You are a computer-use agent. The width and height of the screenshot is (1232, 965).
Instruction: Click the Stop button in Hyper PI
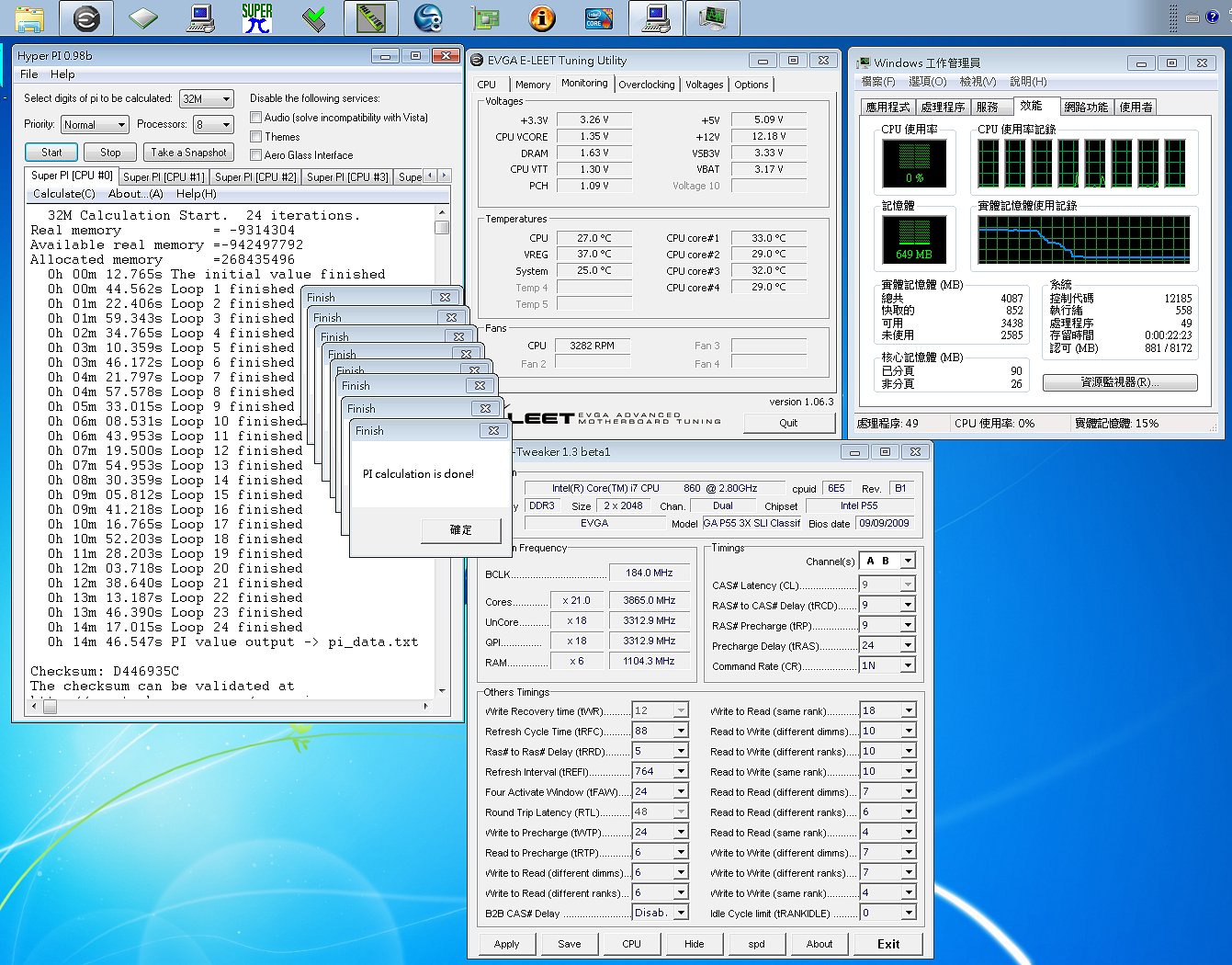110,153
